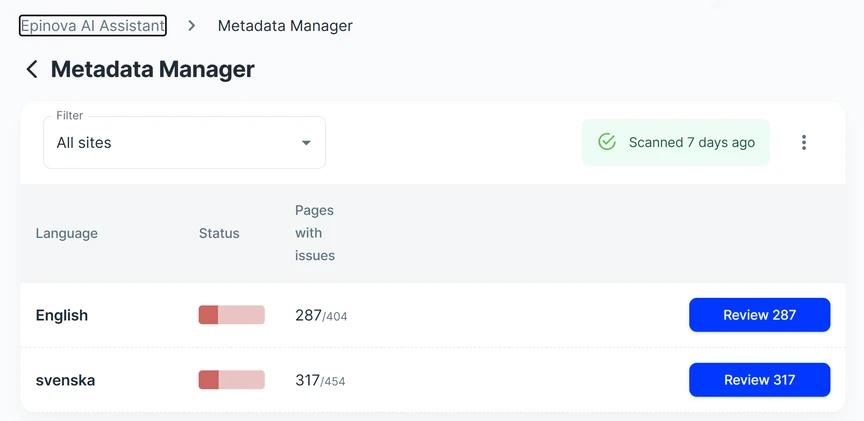The height and width of the screenshot is (421, 864).
Task: Click the breadcrumb chevron separator
Action: [192, 25]
